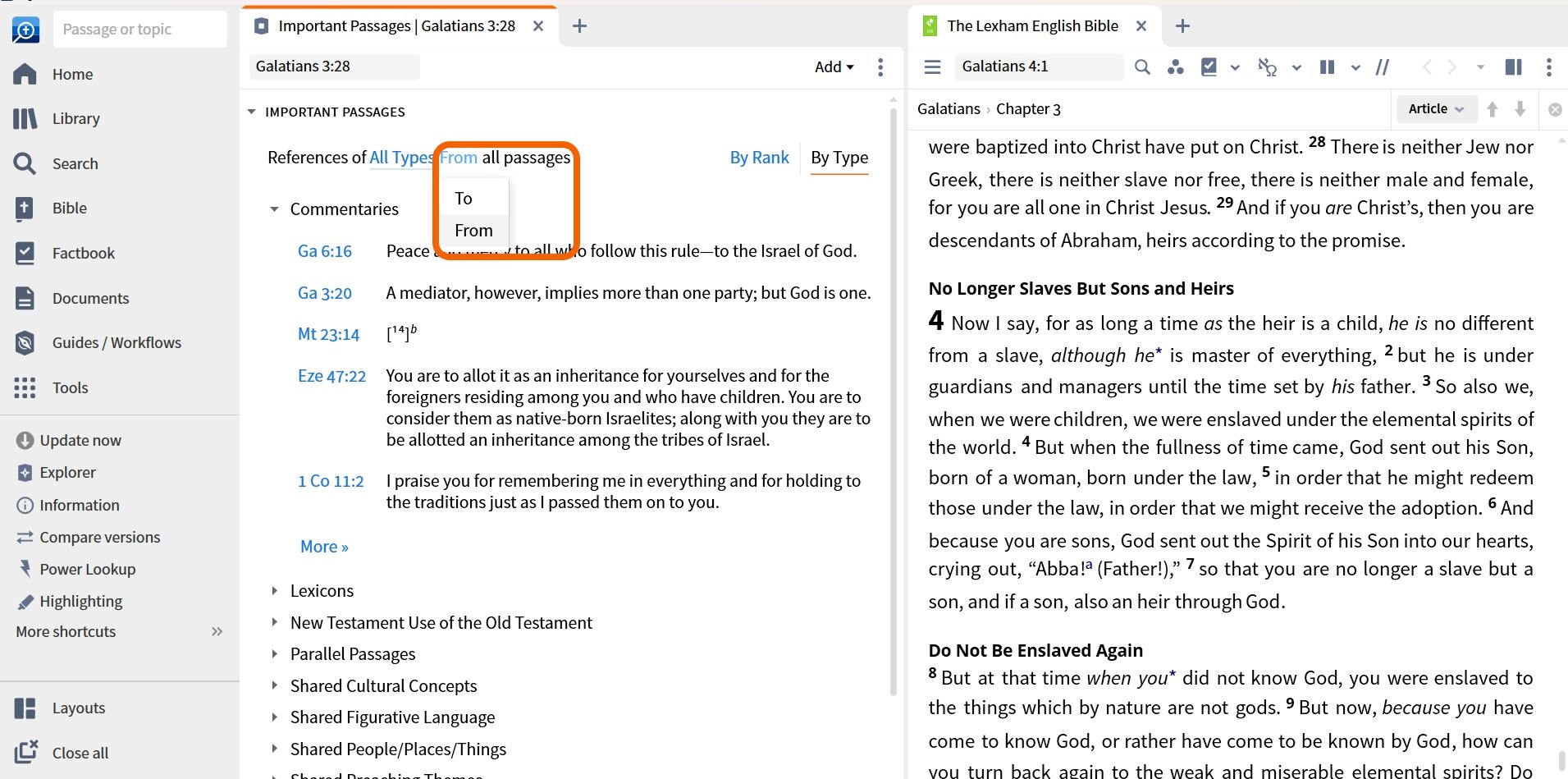
Task: Collapse the IMPORTANT PASSAGES section
Action: point(252,112)
